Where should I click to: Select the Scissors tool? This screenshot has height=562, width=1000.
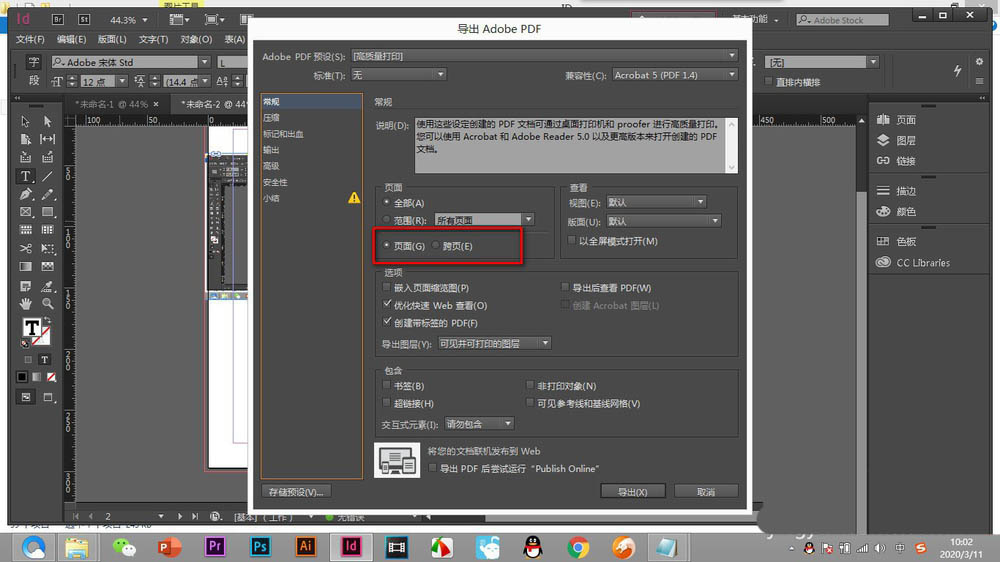(x=26, y=248)
